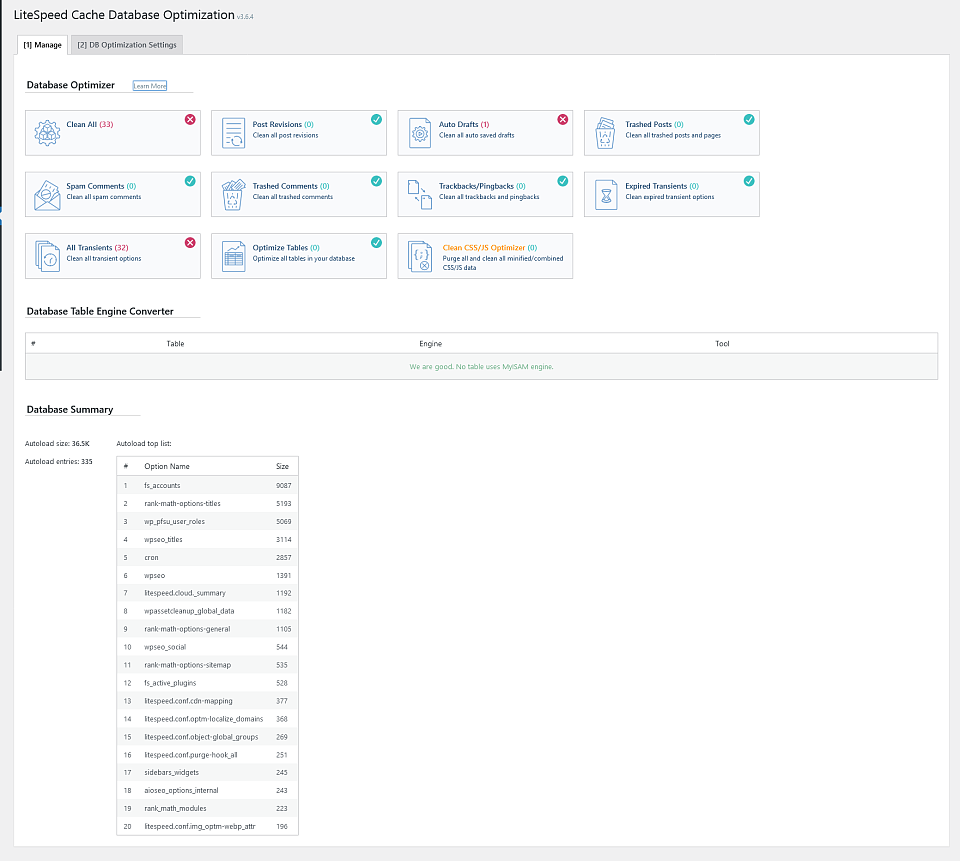Screen dimensions: 960x861
Task: Select the fs_accounts row
Action: tap(208, 485)
